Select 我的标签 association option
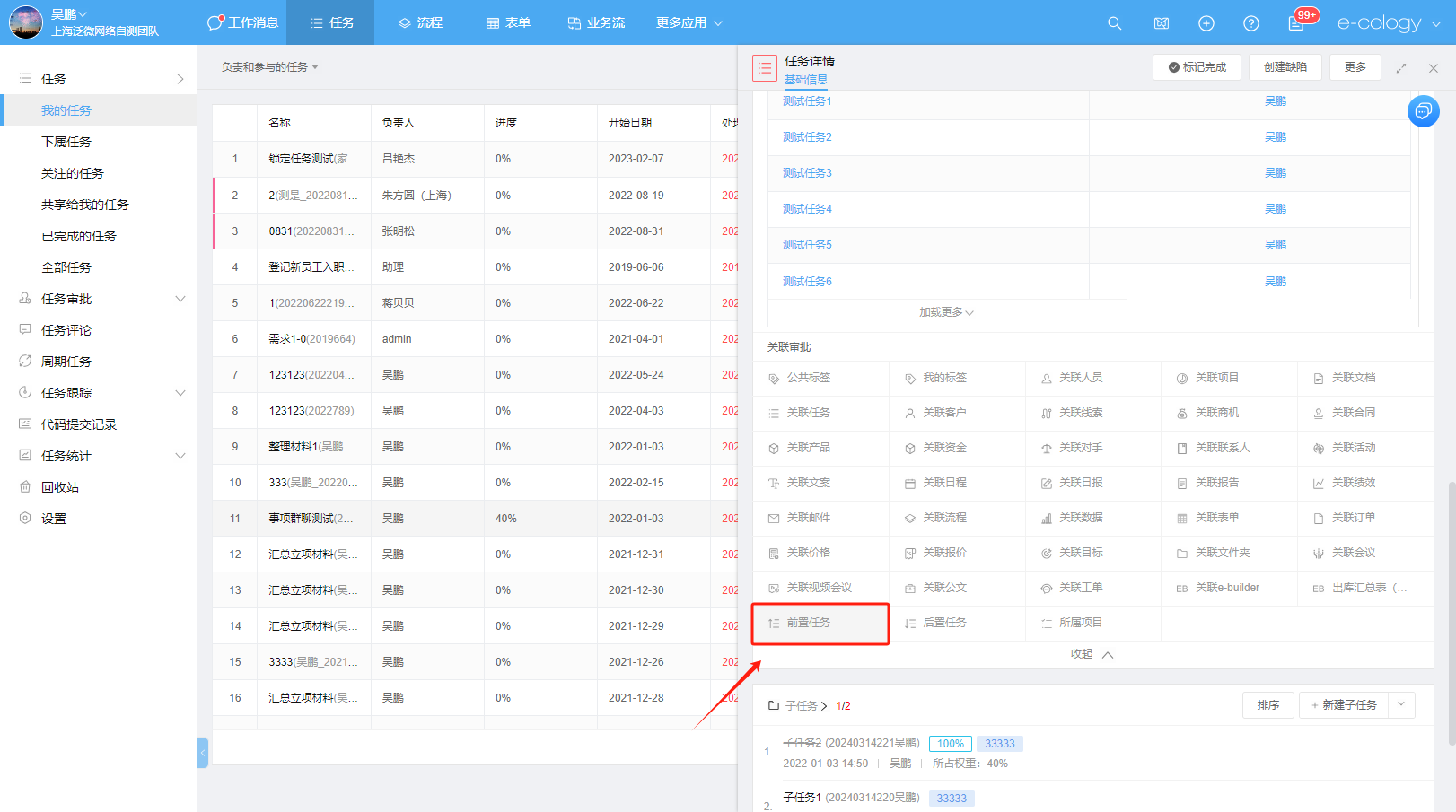This screenshot has height=812, width=1456. tap(957, 378)
